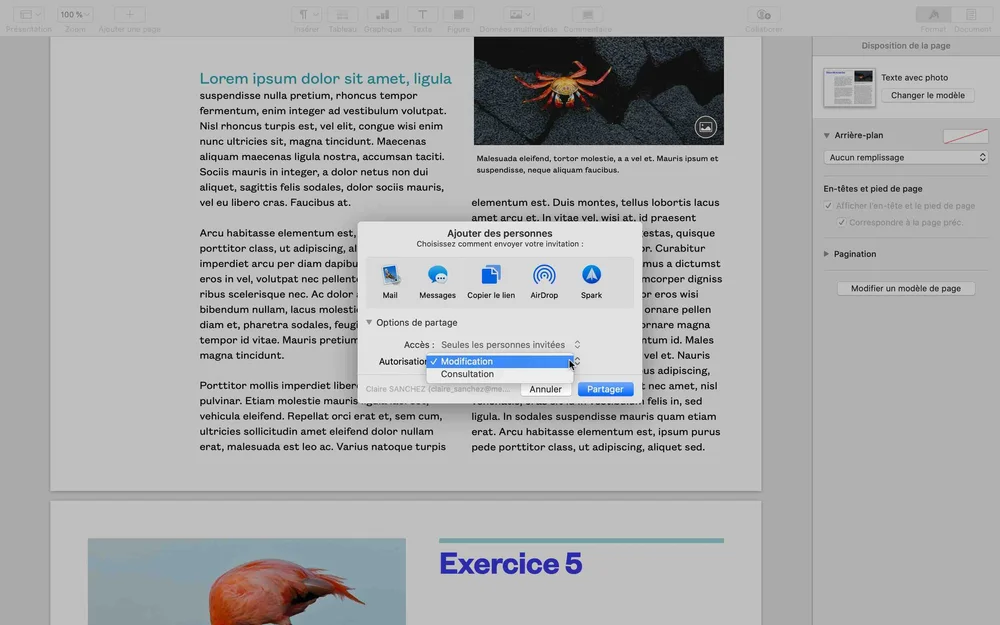Click the Texte toolbar icon

(422, 15)
